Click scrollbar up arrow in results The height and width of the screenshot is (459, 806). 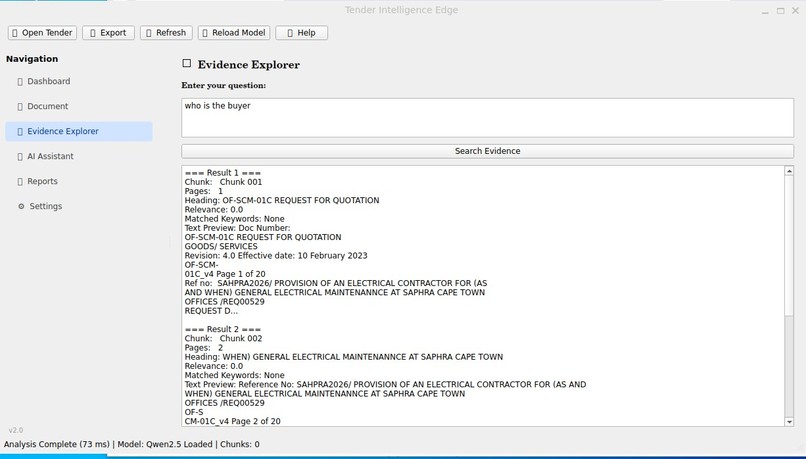click(x=789, y=171)
